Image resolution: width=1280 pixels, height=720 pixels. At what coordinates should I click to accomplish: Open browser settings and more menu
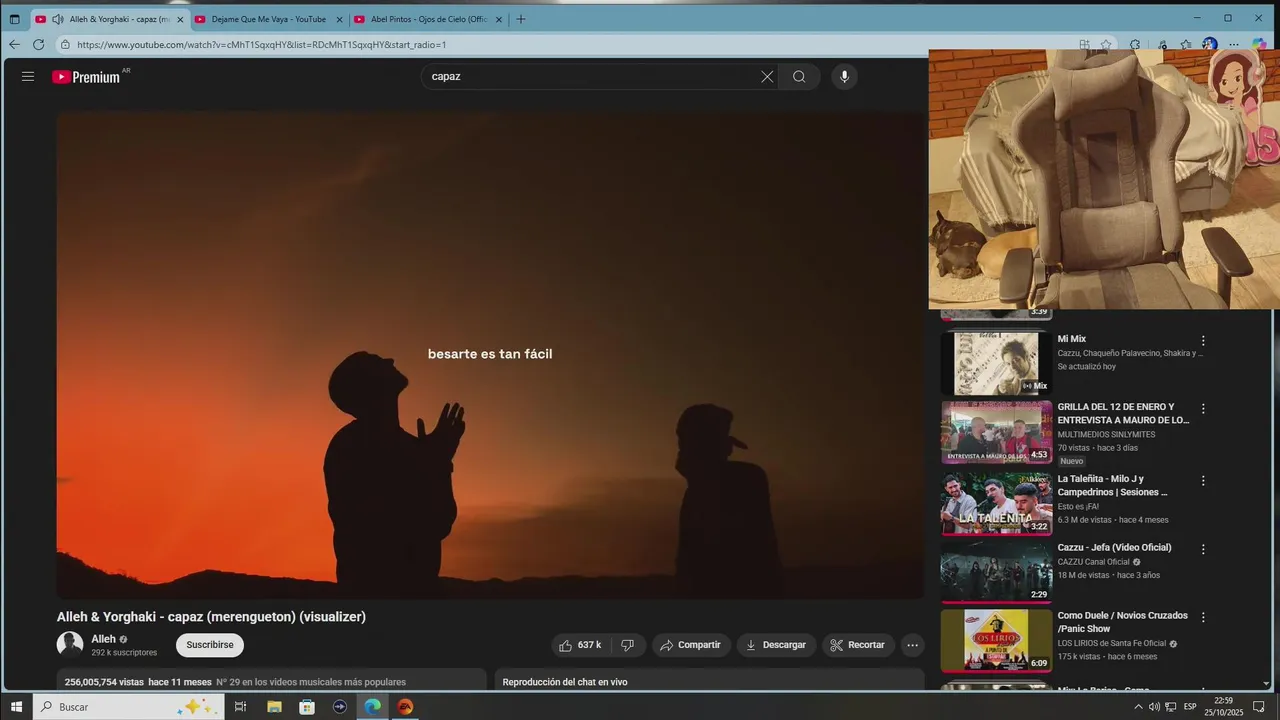click(x=1234, y=44)
